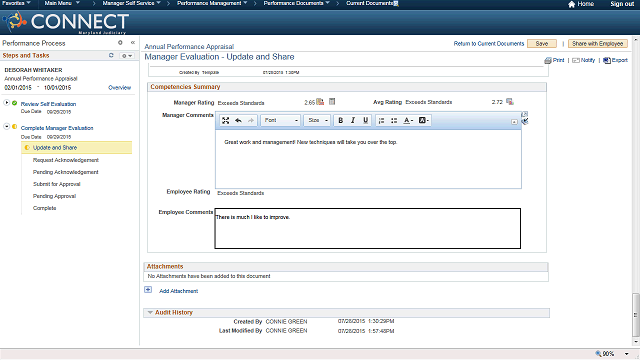The width and height of the screenshot is (640, 360).
Task: Toggle Italic formatting in comments editor
Action: coord(353,120)
